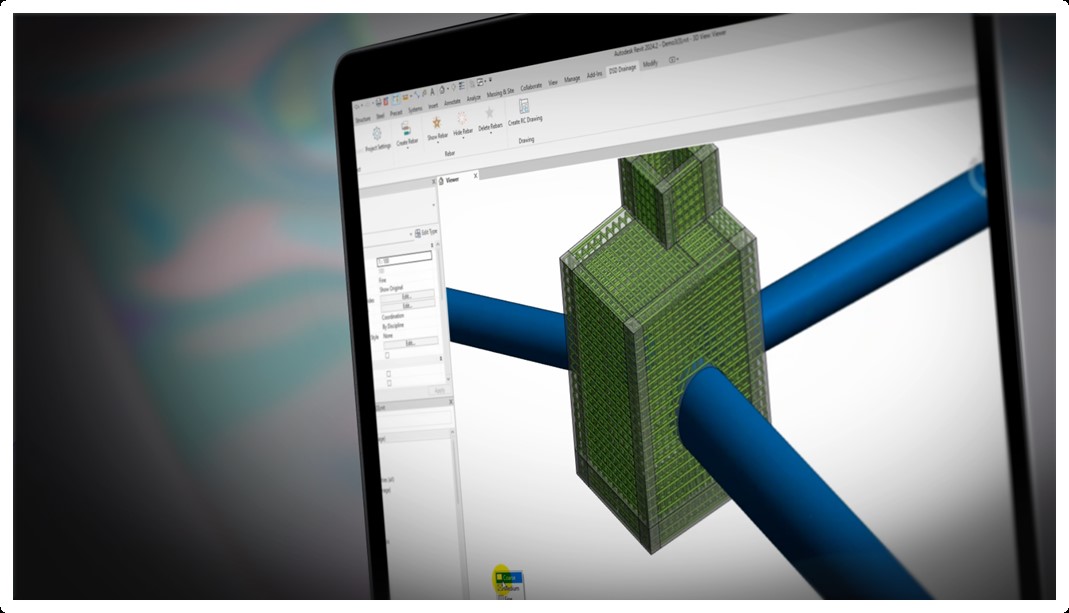Image resolution: width=1069 pixels, height=613 pixels.
Task: Open the Manage ribbon tab
Action: [572, 78]
